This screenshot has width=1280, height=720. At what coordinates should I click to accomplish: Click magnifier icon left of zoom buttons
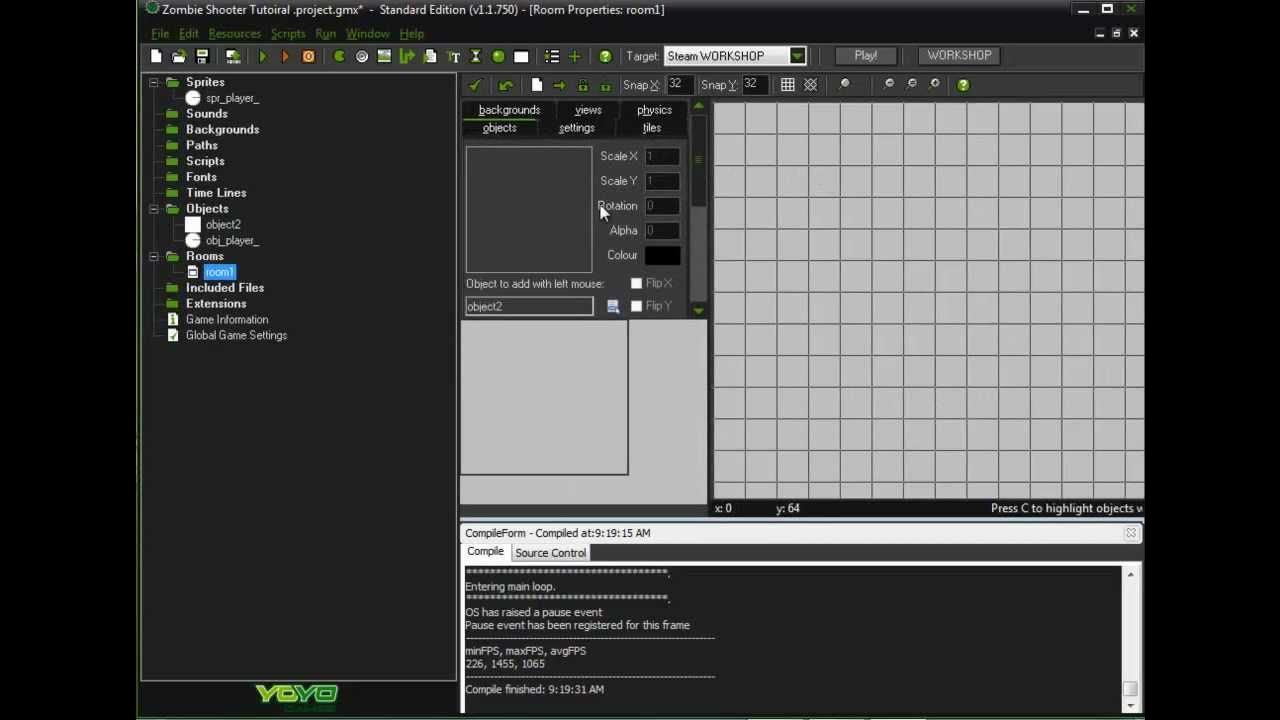point(845,85)
